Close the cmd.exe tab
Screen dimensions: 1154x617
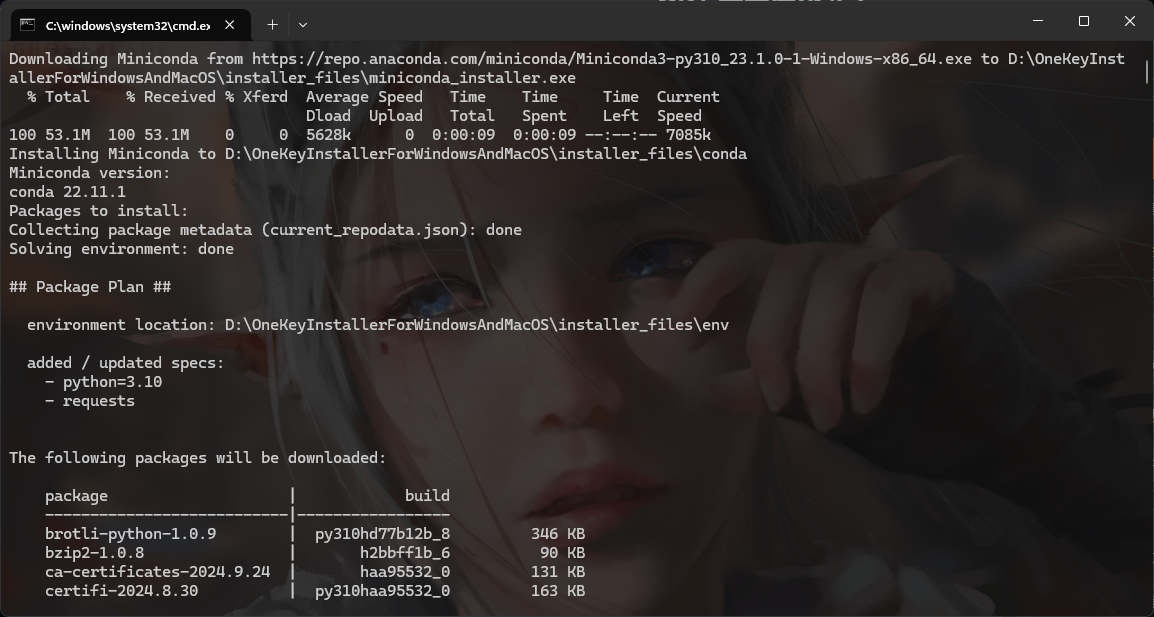230,25
